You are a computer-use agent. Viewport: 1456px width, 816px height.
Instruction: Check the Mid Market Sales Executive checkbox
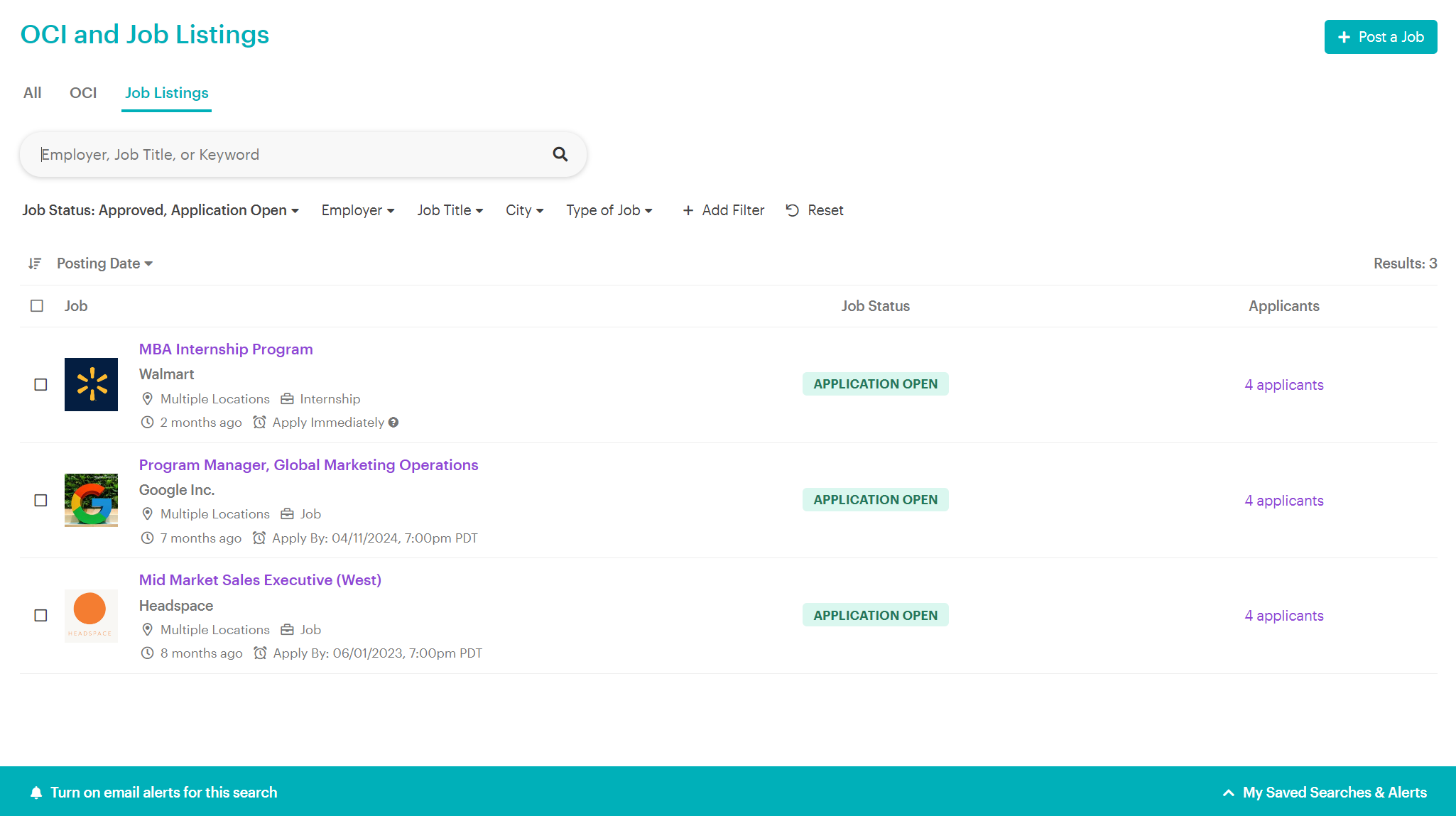(x=40, y=616)
